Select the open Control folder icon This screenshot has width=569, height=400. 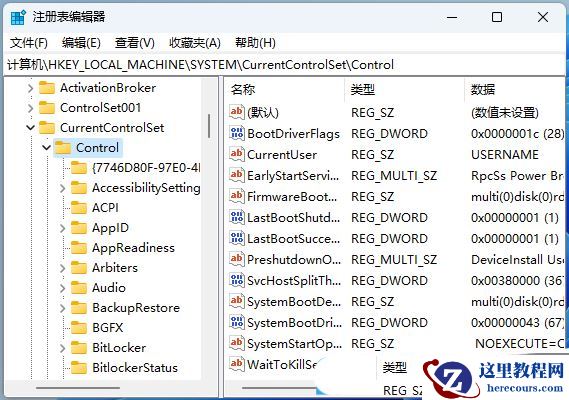[63, 148]
